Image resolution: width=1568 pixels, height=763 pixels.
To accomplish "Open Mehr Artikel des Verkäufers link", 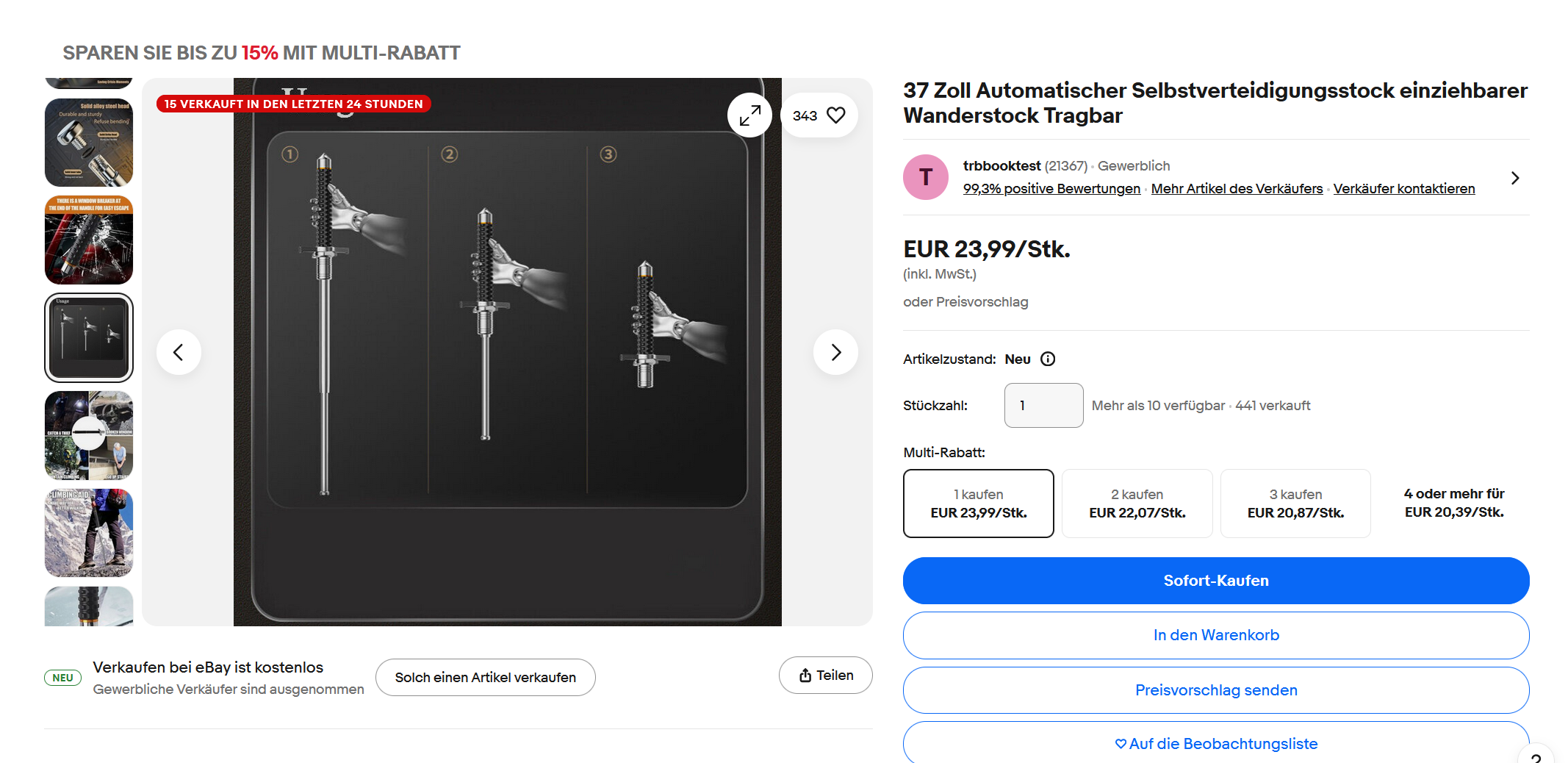I will (1237, 189).
